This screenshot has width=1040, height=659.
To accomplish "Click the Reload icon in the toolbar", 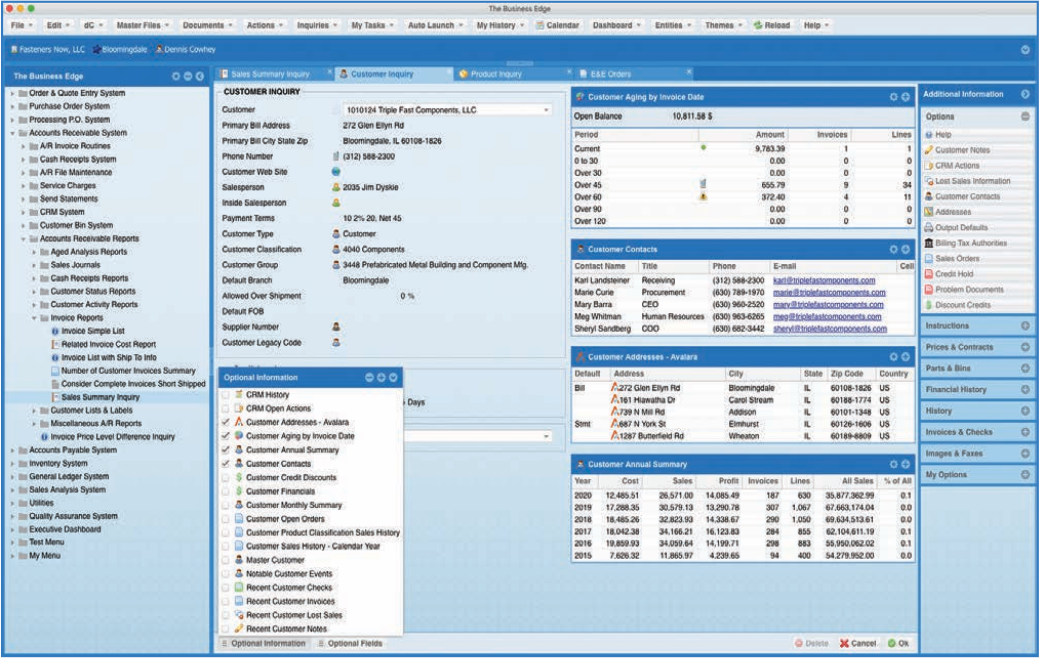I will pos(758,25).
